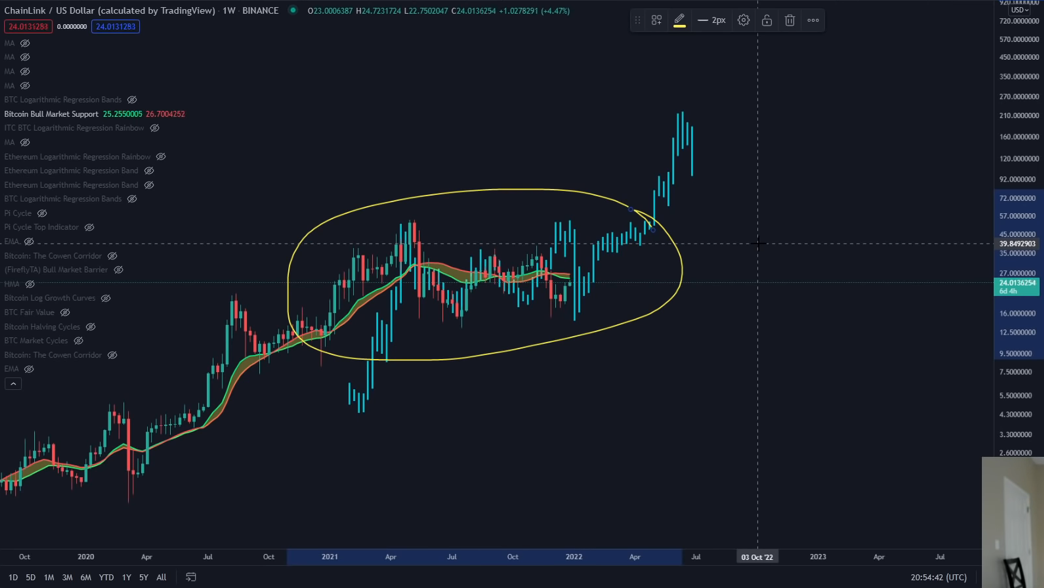Click the ITC BTC Logarithmic Regression Rainbow label

[x=74, y=128]
